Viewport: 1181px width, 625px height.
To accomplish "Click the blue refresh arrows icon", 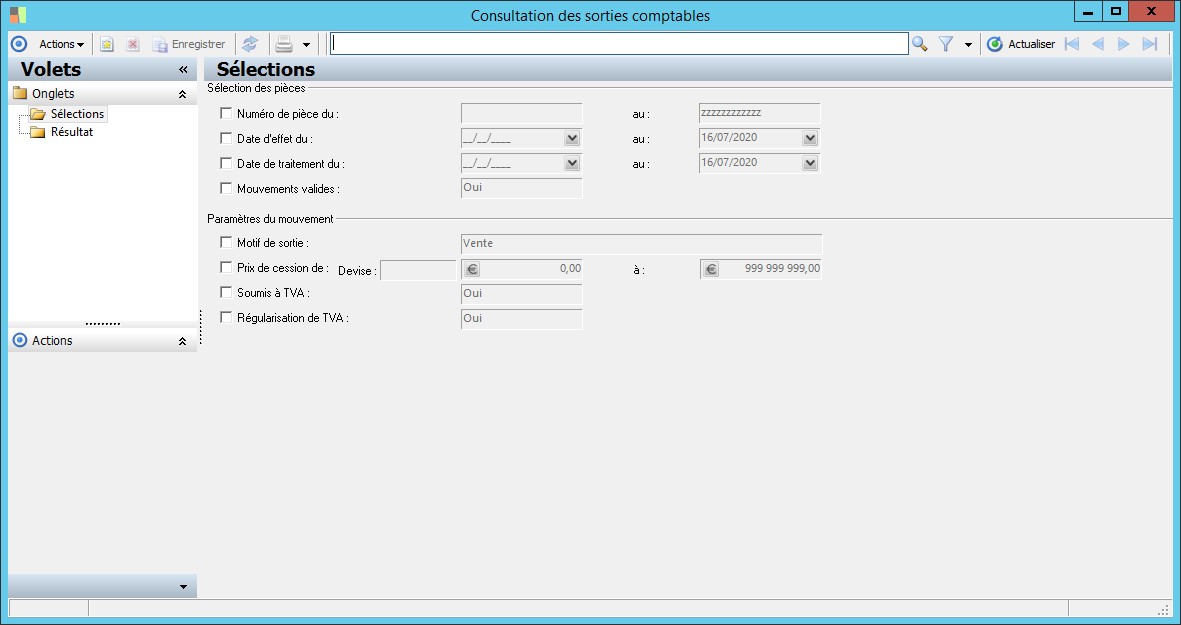I will [x=250, y=44].
